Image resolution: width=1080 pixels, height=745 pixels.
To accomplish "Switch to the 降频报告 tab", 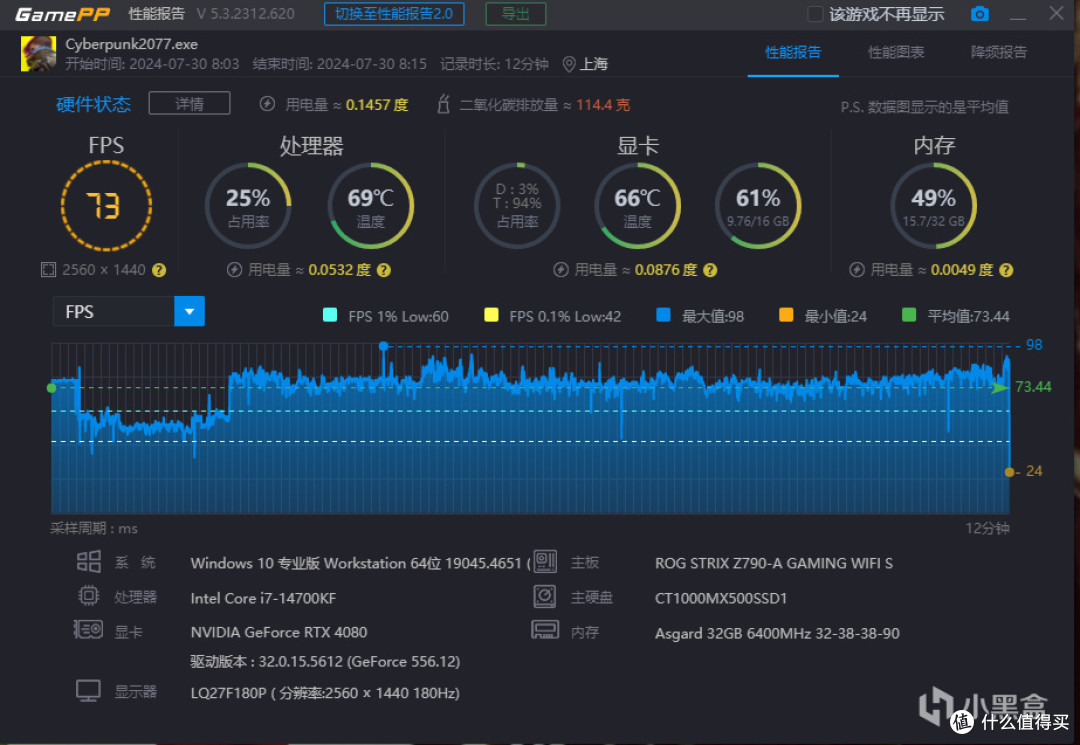I will pos(999,52).
